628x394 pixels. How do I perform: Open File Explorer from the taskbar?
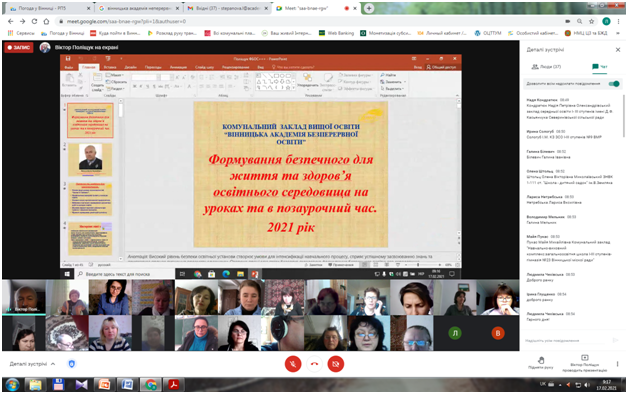coord(35,385)
